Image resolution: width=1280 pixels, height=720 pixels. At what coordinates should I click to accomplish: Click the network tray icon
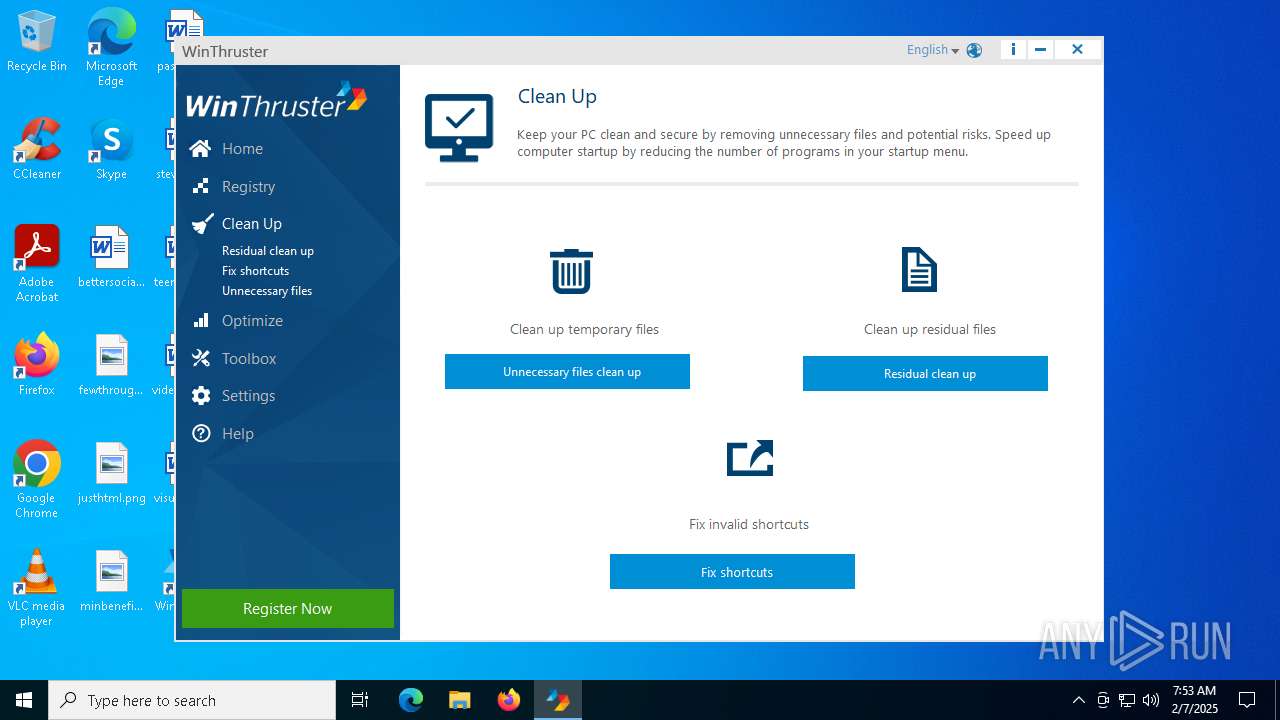coord(1127,700)
